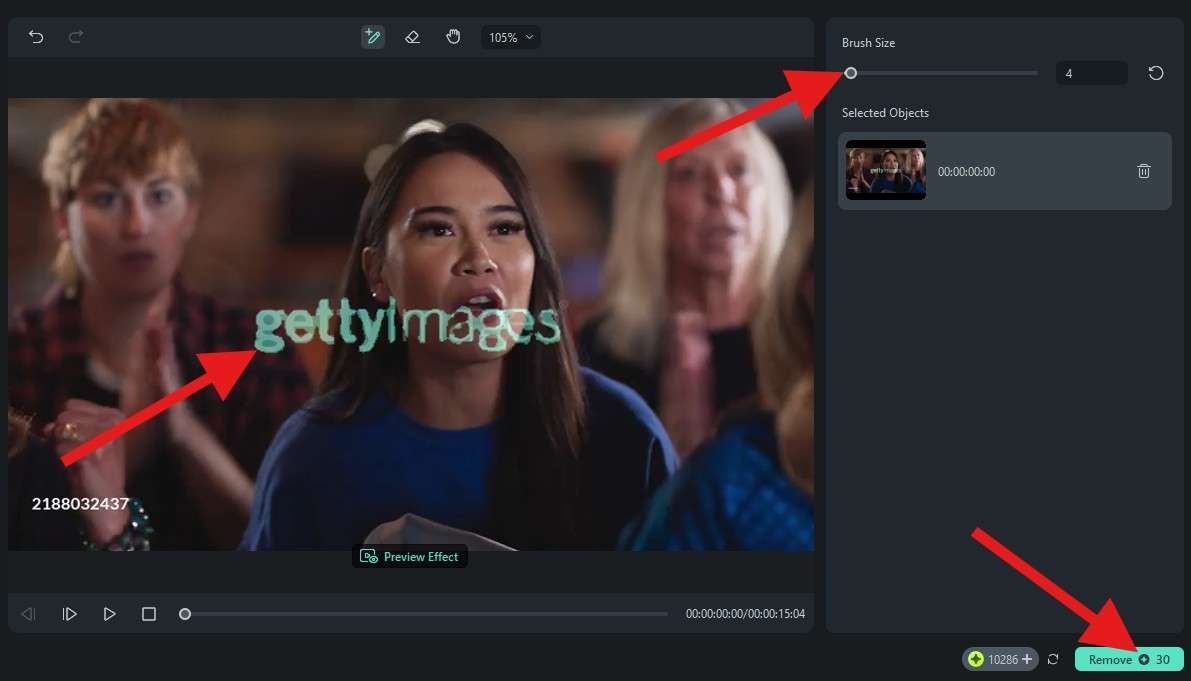Click the Brush Size slider handle

click(851, 73)
